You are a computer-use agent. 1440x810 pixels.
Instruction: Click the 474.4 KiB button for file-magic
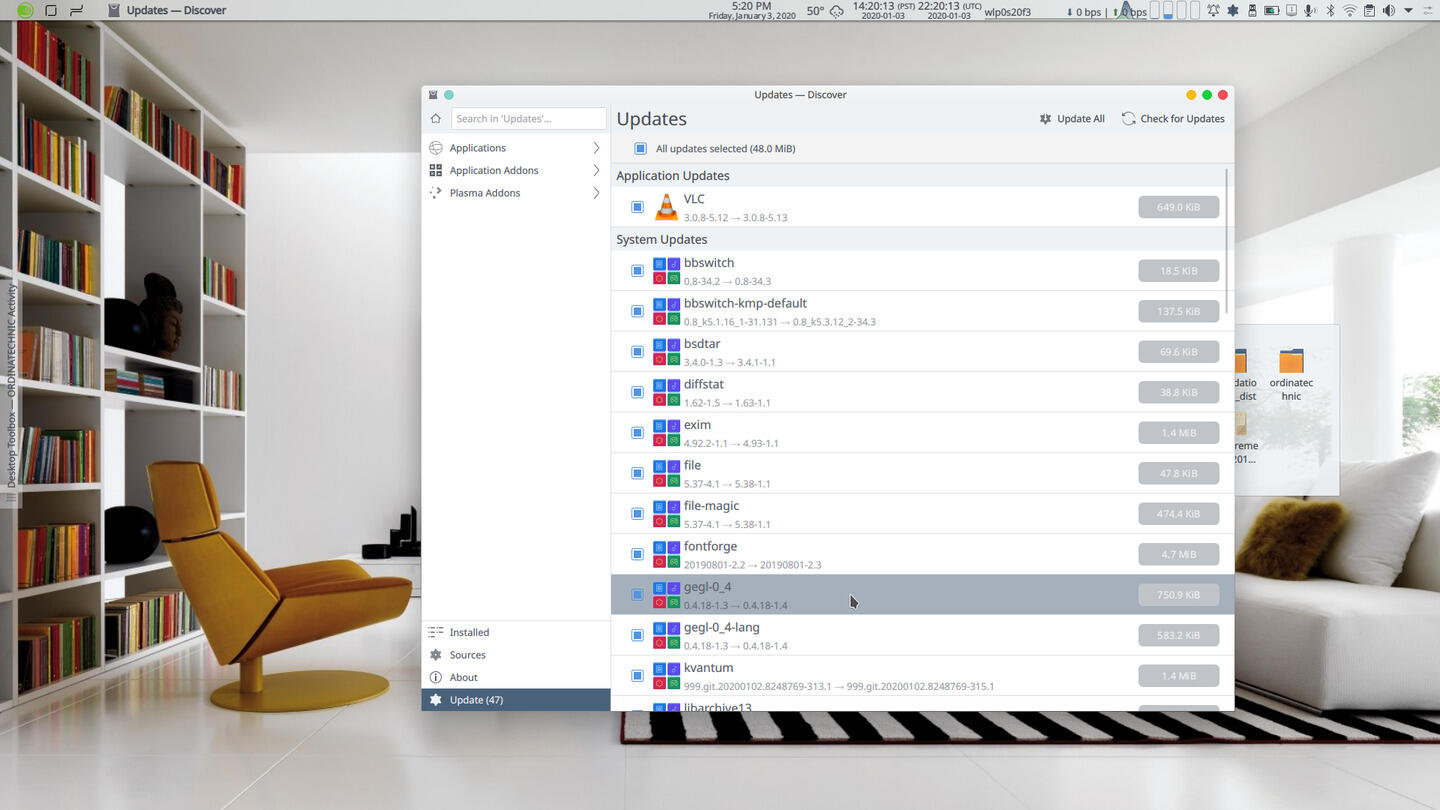(1178, 514)
